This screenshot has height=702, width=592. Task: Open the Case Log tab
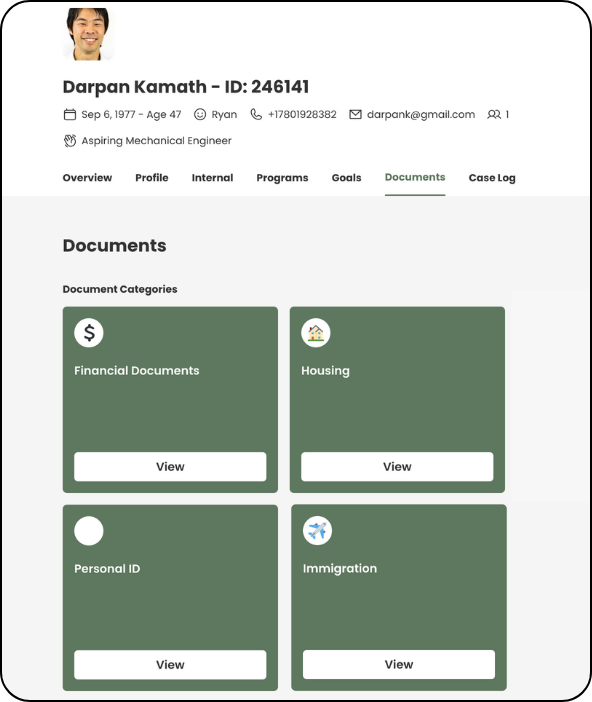[x=492, y=178]
